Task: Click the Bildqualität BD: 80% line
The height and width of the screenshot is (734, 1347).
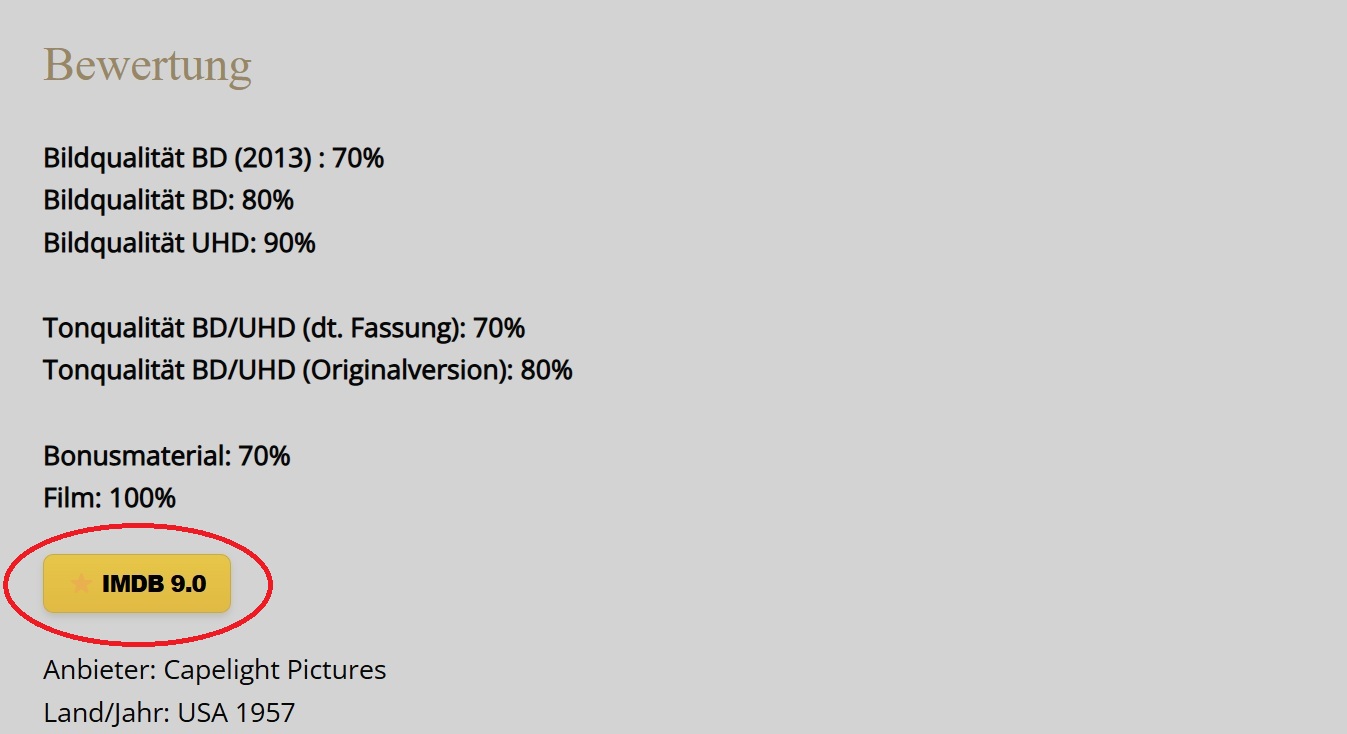Action: (168, 200)
